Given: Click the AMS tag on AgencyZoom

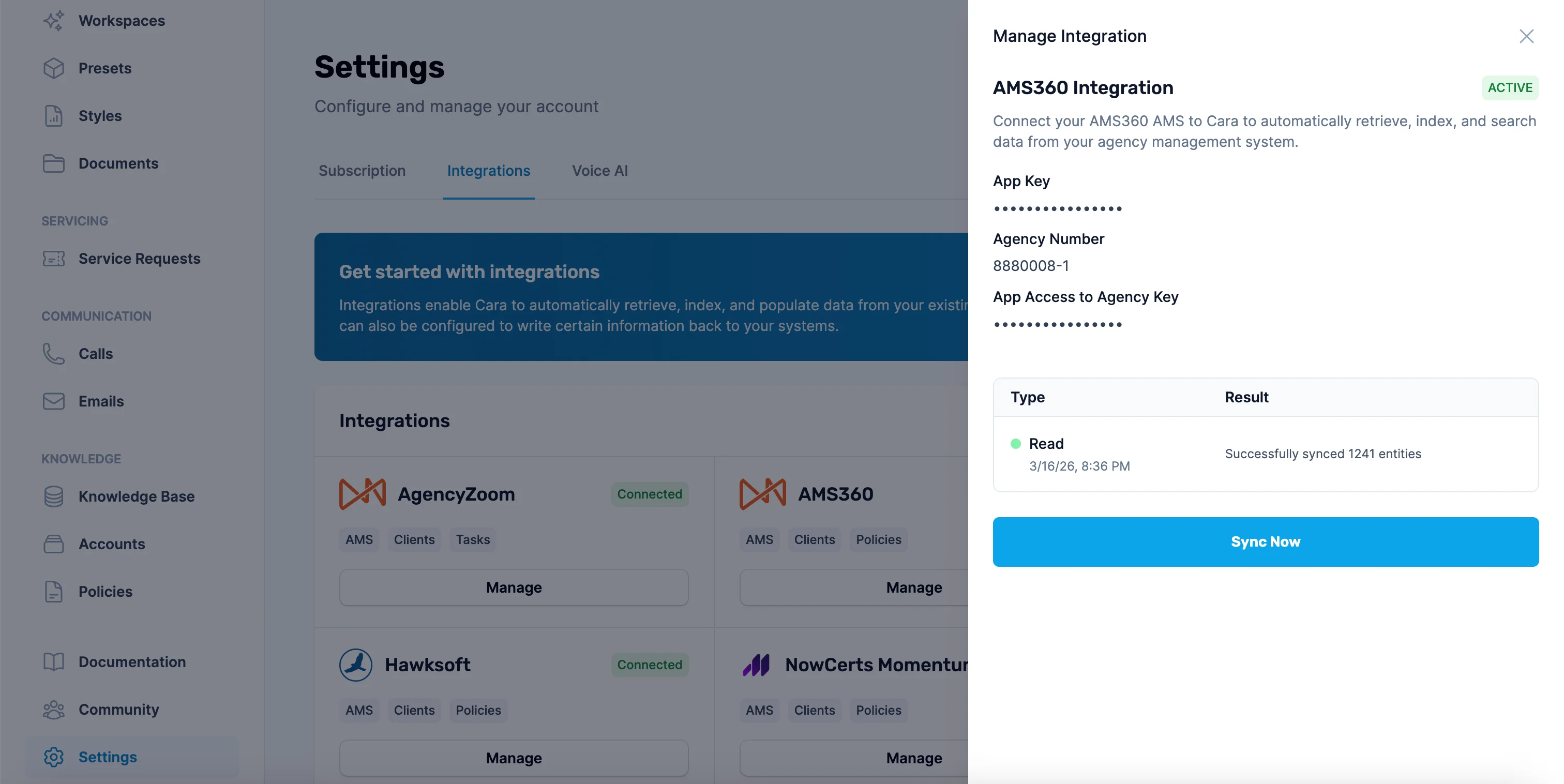Looking at the screenshot, I should (359, 539).
